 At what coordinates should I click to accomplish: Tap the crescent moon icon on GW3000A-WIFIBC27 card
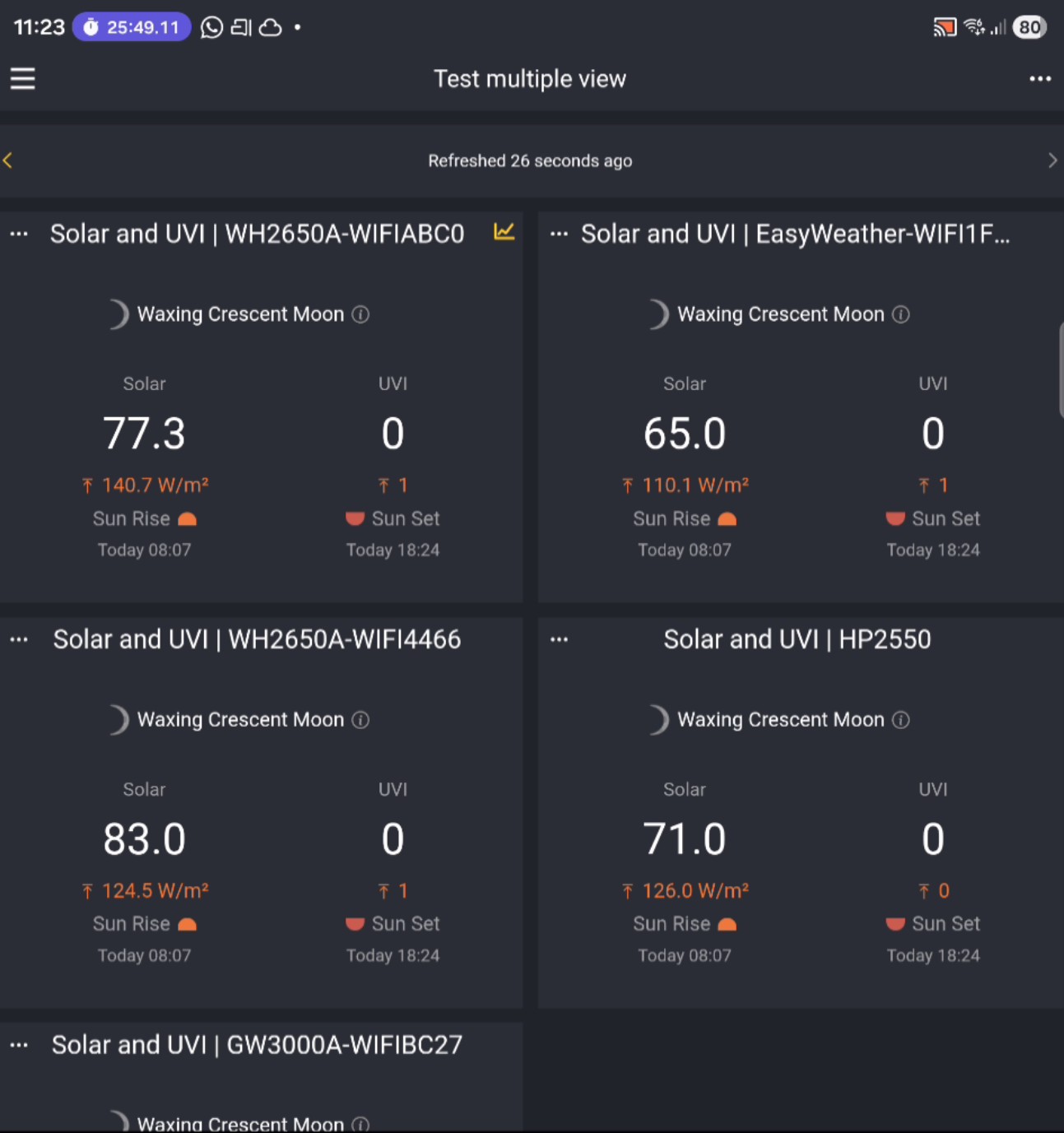[118, 1121]
